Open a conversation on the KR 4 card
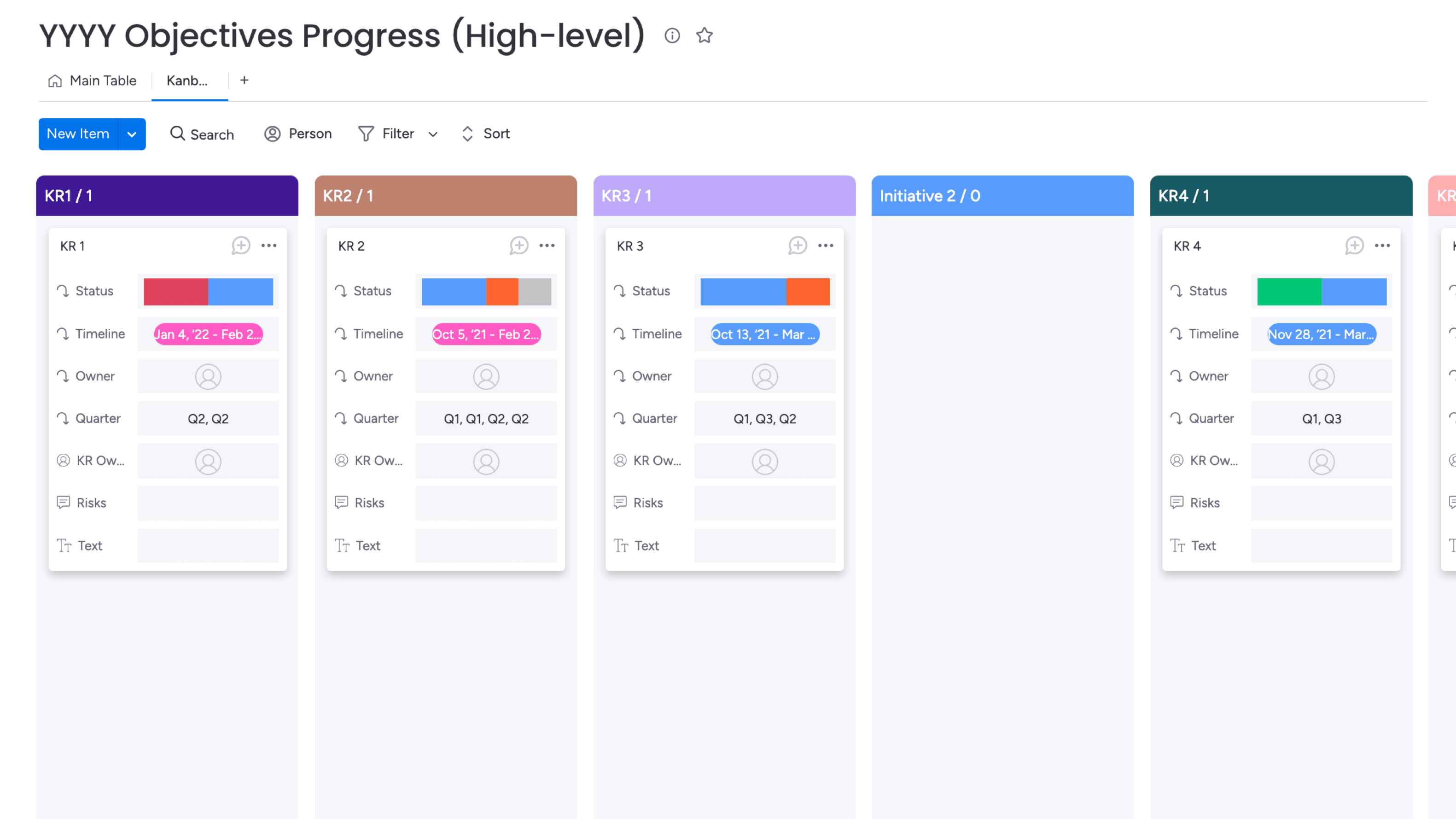 pyautogui.click(x=1355, y=246)
